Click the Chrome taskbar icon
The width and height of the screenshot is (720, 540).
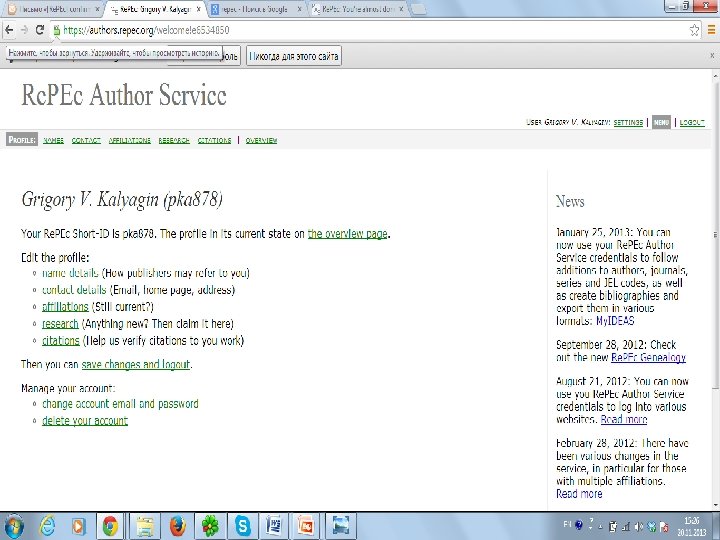coord(110,526)
